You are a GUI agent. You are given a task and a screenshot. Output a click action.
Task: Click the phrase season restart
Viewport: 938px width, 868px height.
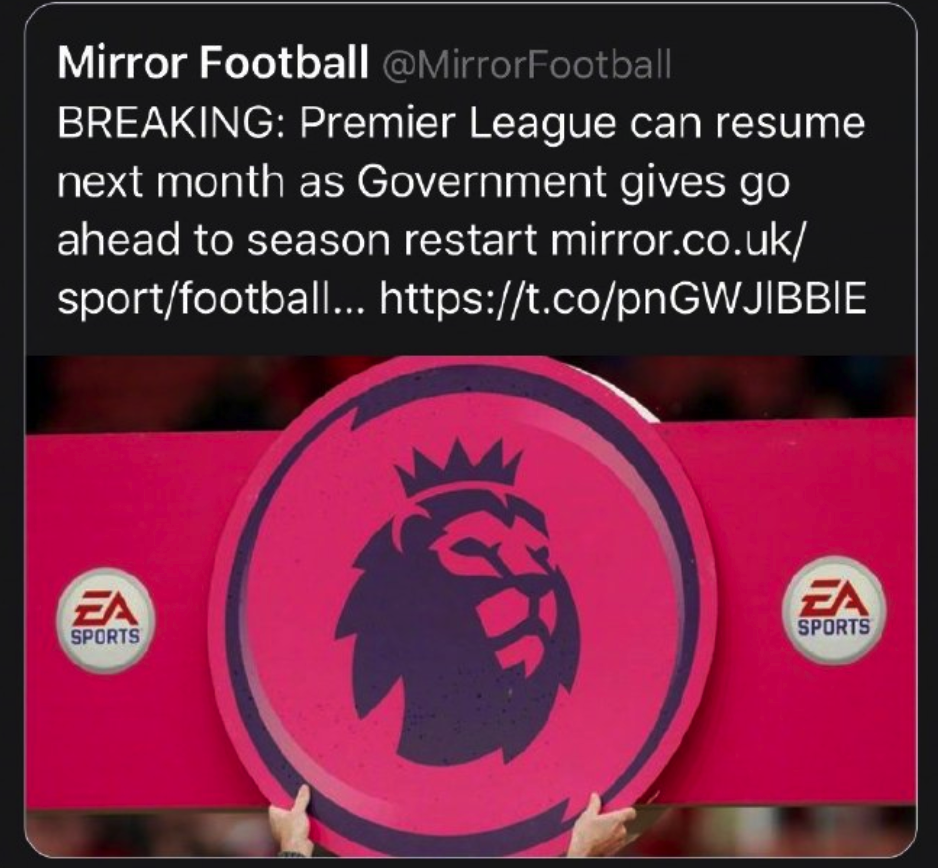click(392, 240)
